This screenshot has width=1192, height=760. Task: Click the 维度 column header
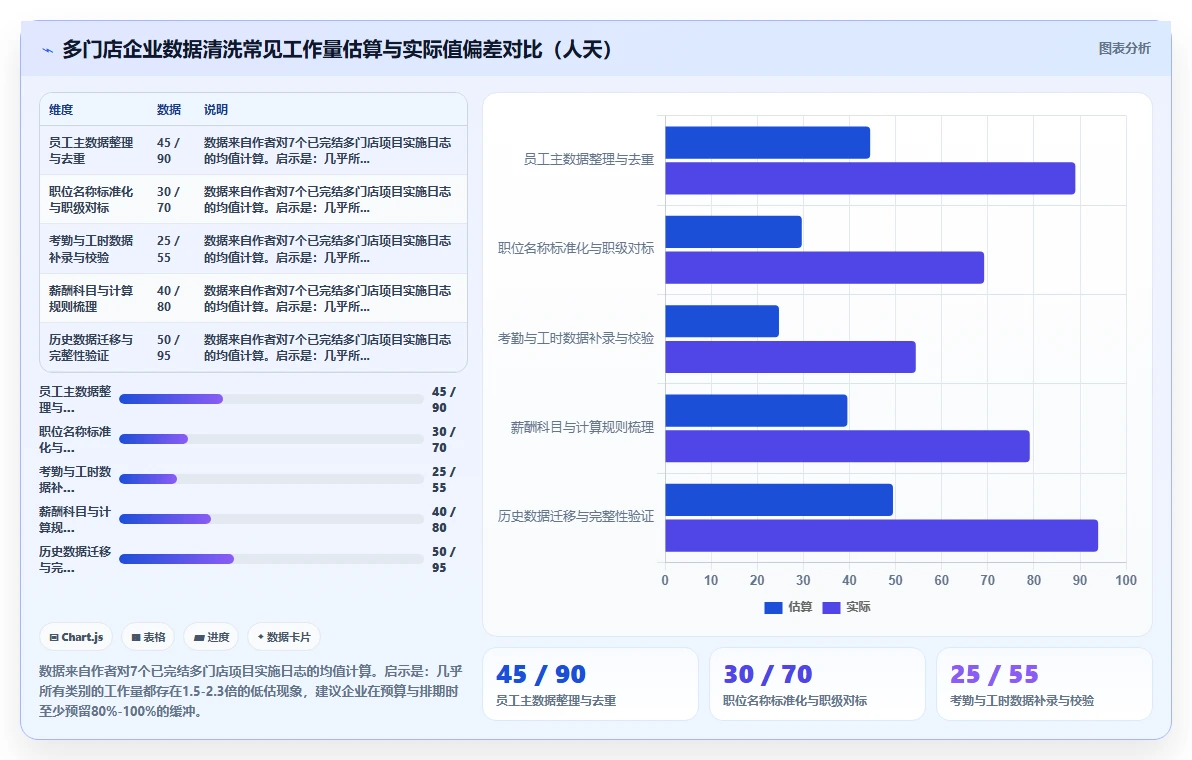click(x=61, y=109)
